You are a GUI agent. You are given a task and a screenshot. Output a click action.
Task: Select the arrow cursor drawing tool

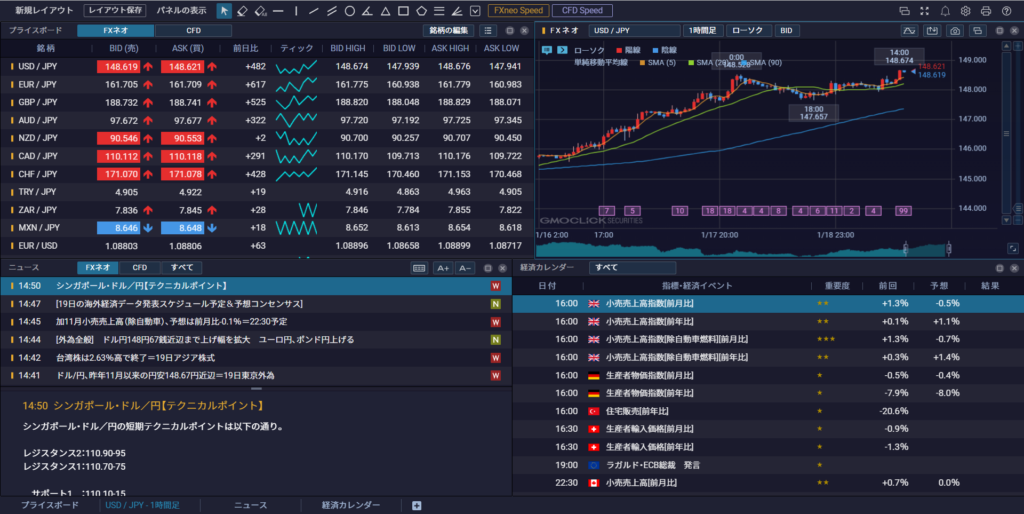pyautogui.click(x=224, y=10)
